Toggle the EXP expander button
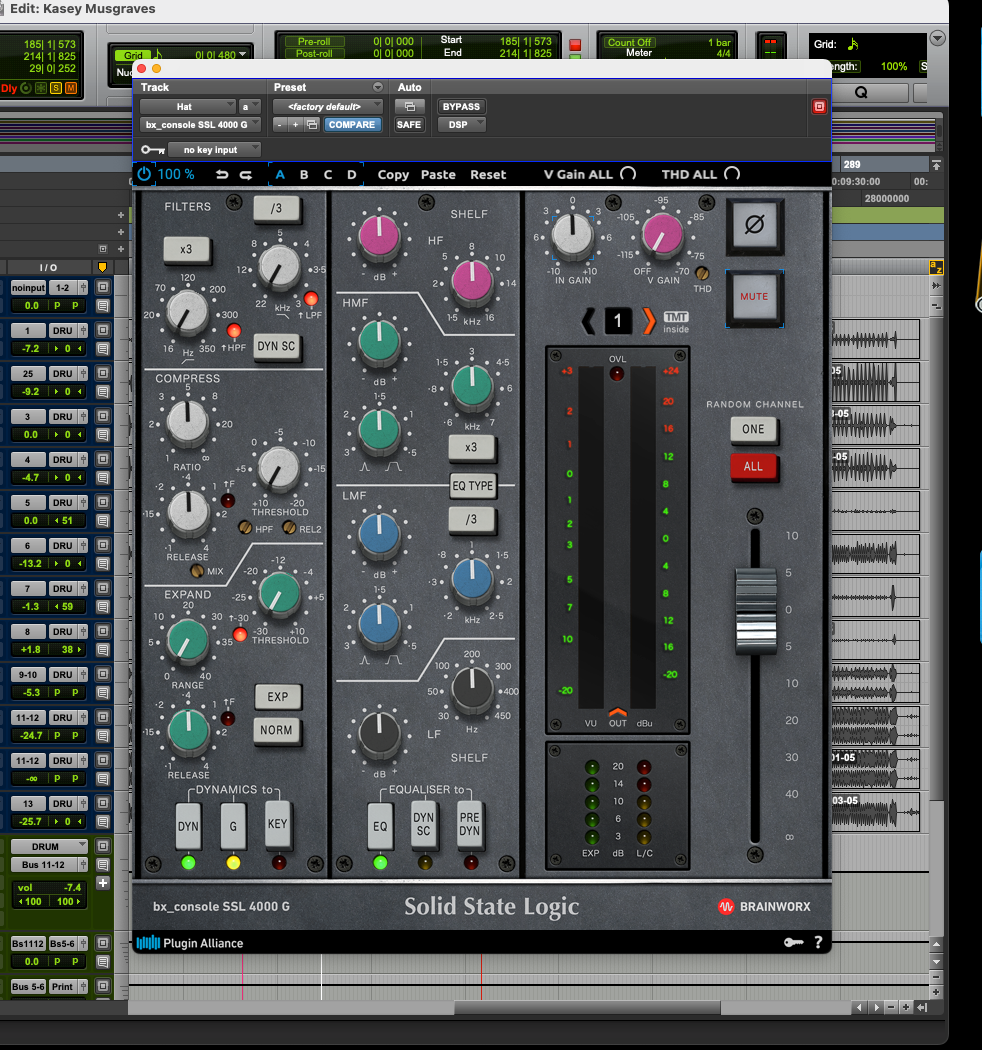The image size is (982, 1050). point(277,696)
